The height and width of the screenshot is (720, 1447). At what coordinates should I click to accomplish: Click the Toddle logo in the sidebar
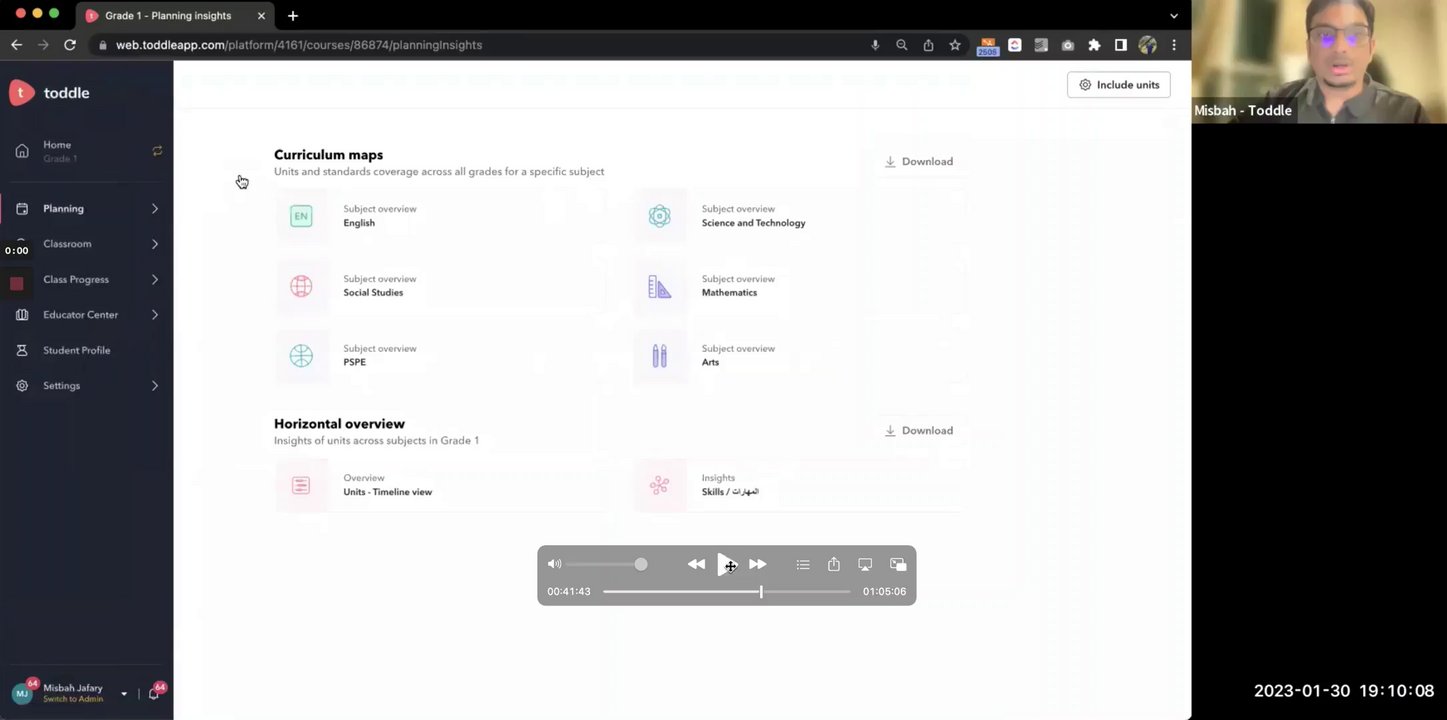49,93
